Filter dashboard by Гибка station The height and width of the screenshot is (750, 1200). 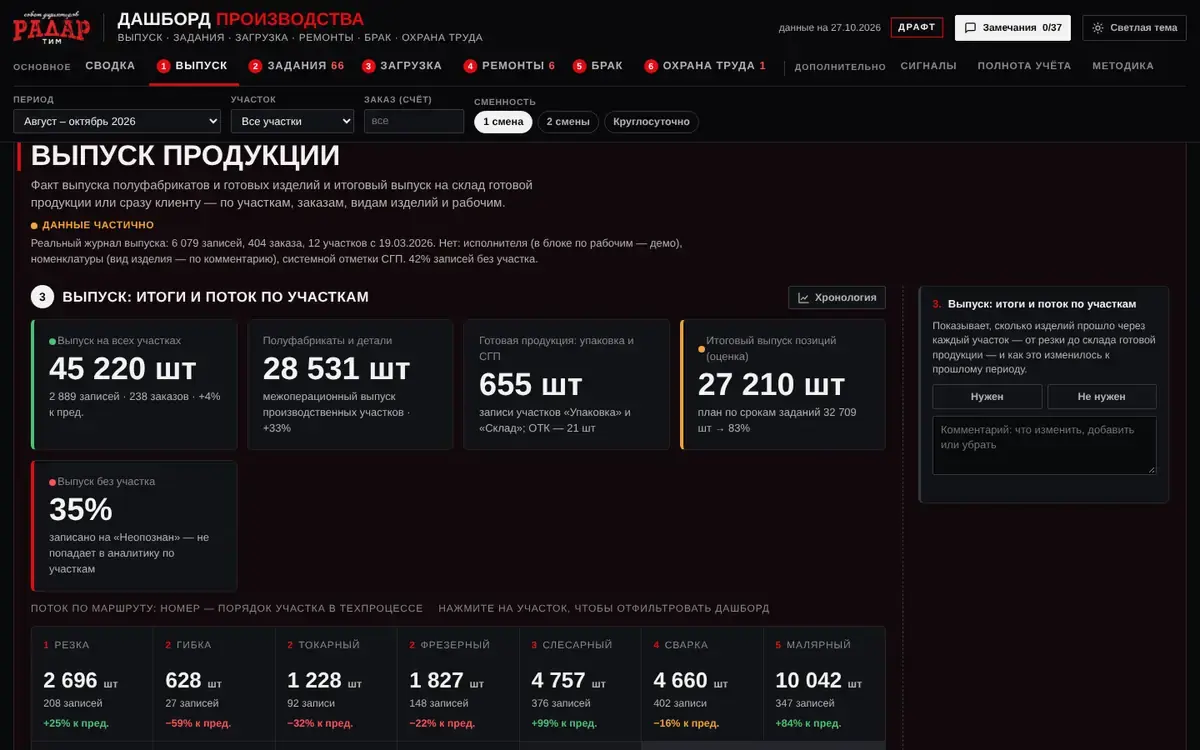214,685
